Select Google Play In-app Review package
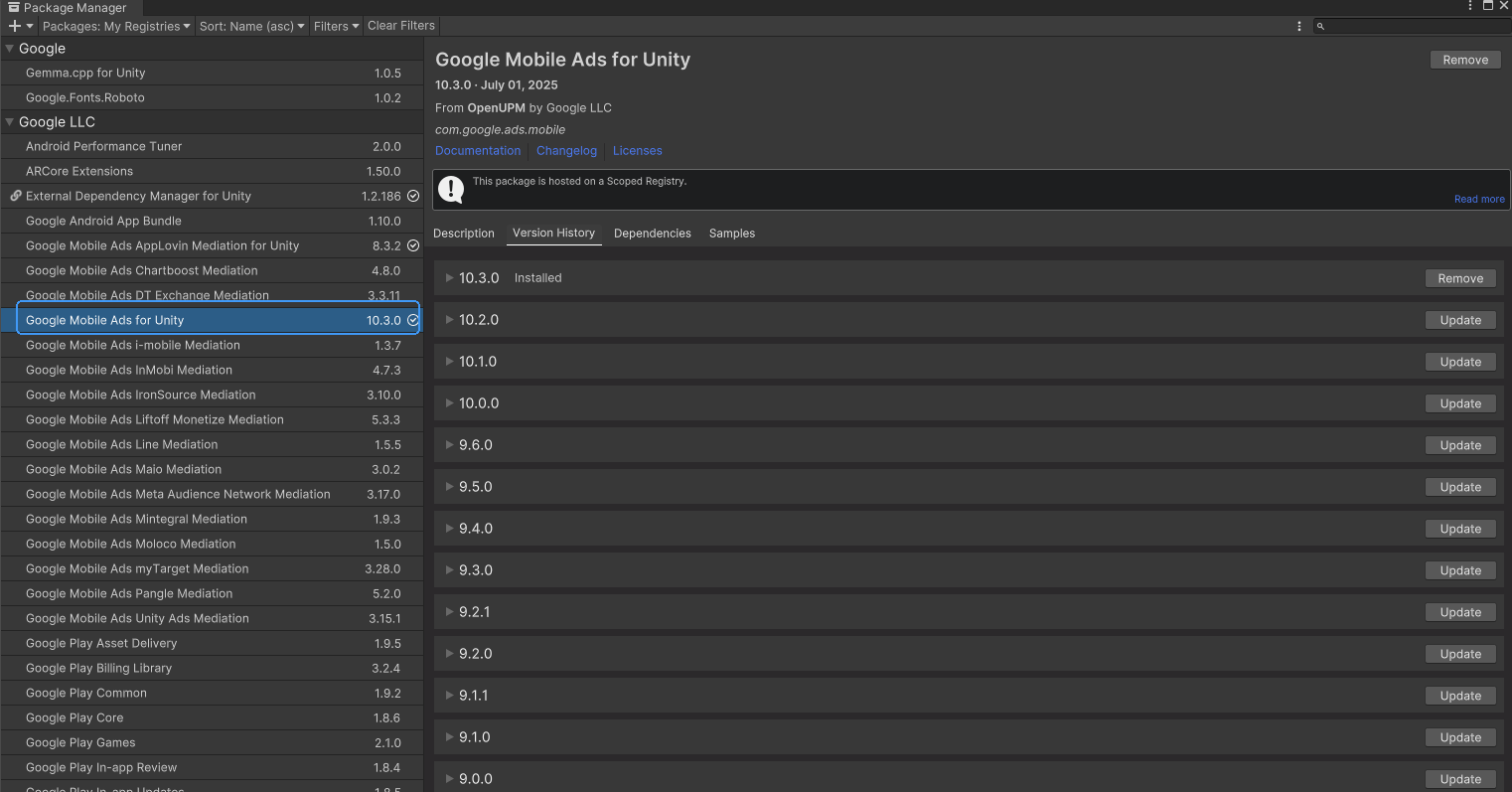Viewport: 1512px width, 792px height. [x=212, y=767]
